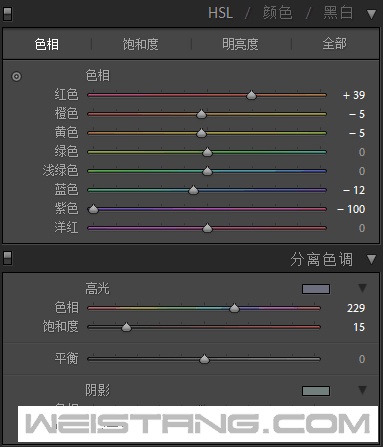This screenshot has width=383, height=447.
Task: Switch to the 颜色 mode header
Action: tap(277, 13)
